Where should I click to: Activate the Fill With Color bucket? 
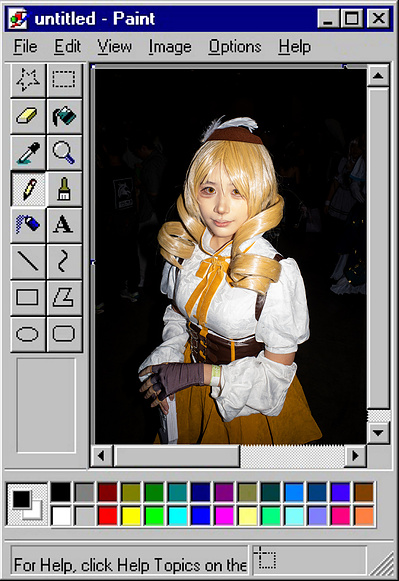point(64,116)
